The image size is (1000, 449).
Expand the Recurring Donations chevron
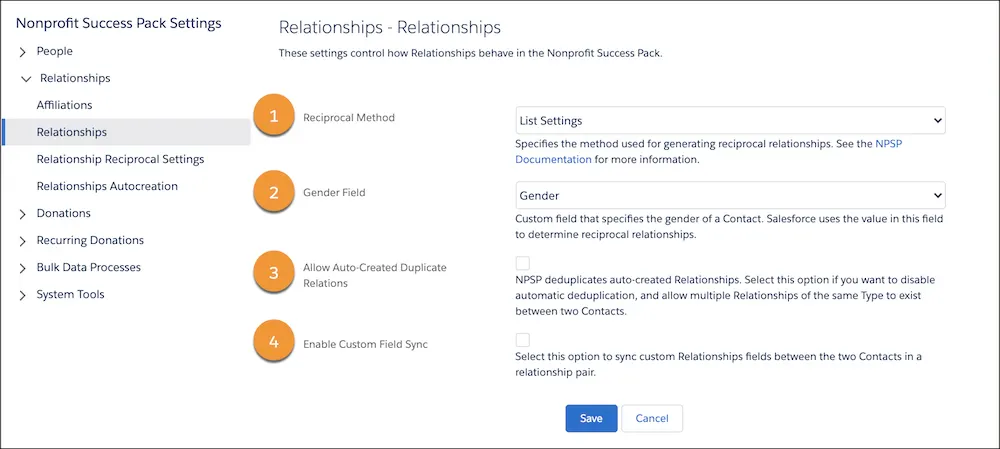click(x=23, y=241)
